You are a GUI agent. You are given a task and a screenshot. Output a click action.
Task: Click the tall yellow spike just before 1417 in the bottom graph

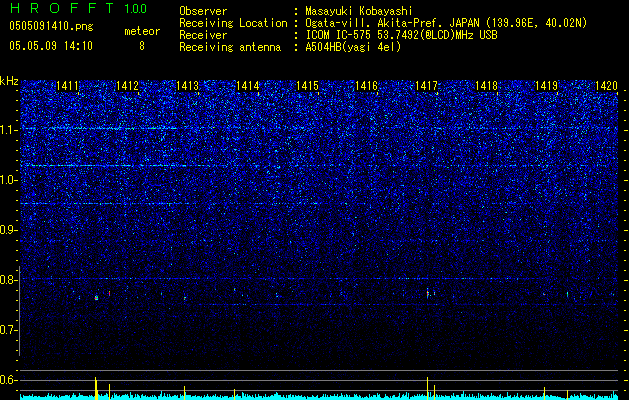(428, 388)
